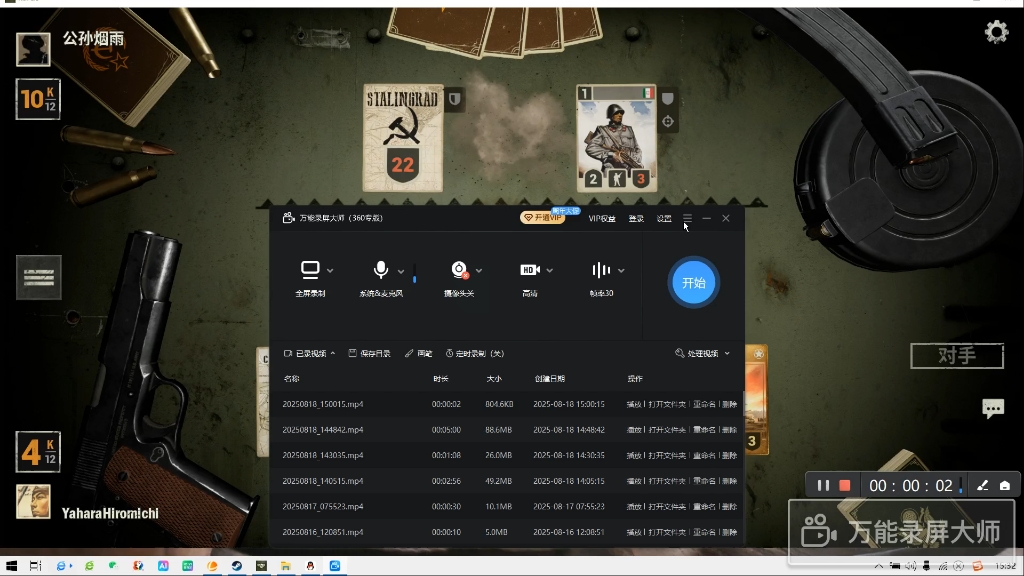The width and height of the screenshot is (1024, 576).
Task: Click the YaharaHiromichi player avatar
Action: click(33, 502)
